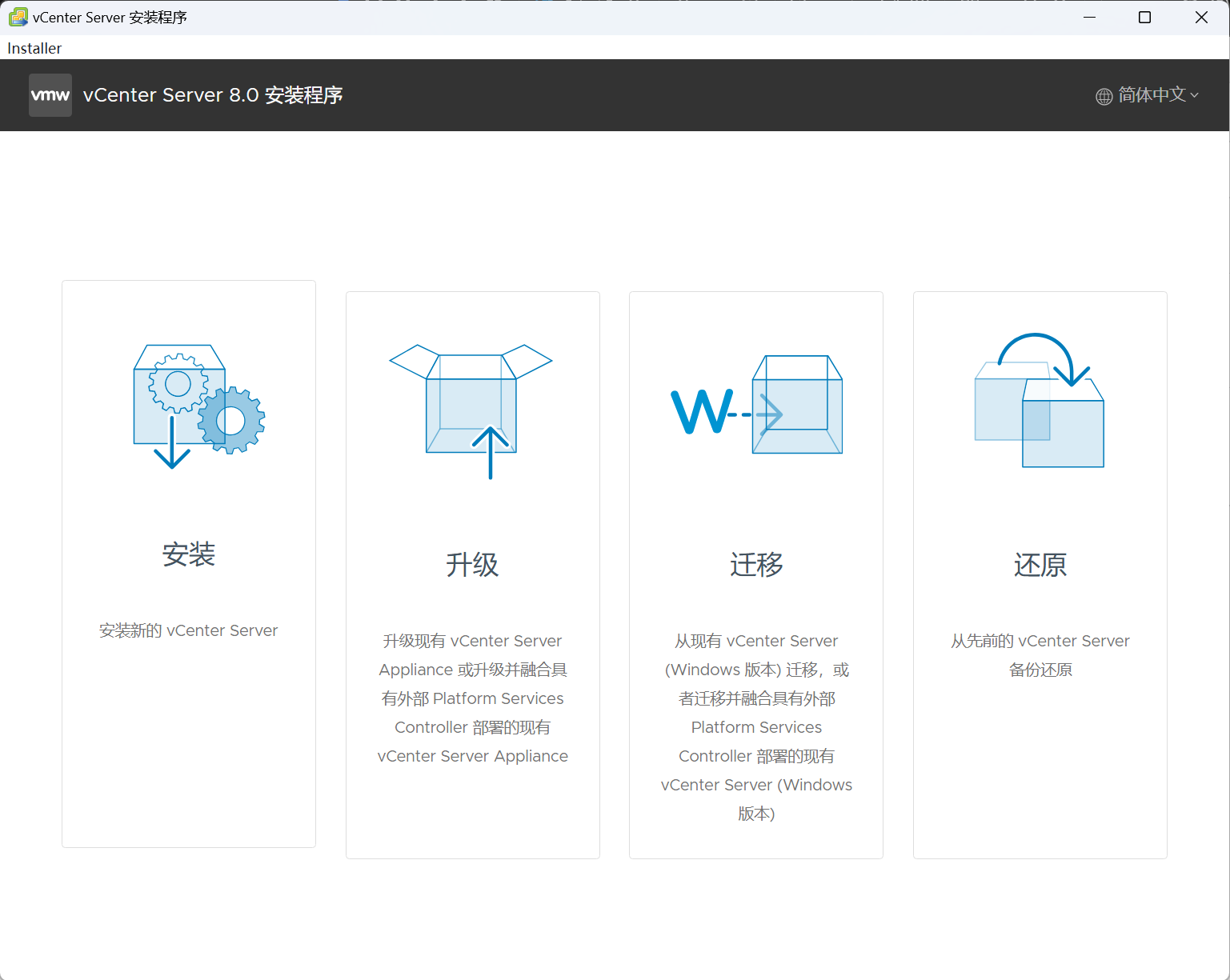Click the Upgrade open-box arrow icon
Screen dimensions: 1230x980
pyautogui.click(x=471, y=411)
